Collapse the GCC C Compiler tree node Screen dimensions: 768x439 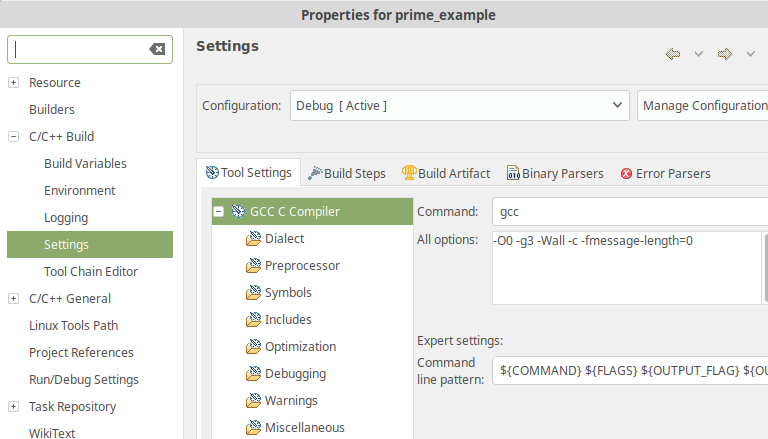pyautogui.click(x=219, y=212)
